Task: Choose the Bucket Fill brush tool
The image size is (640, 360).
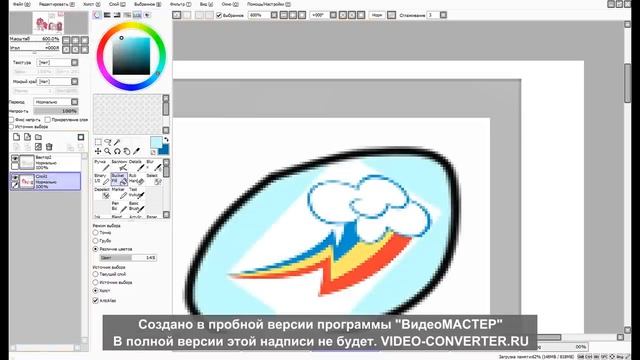Action: pyautogui.click(x=119, y=179)
